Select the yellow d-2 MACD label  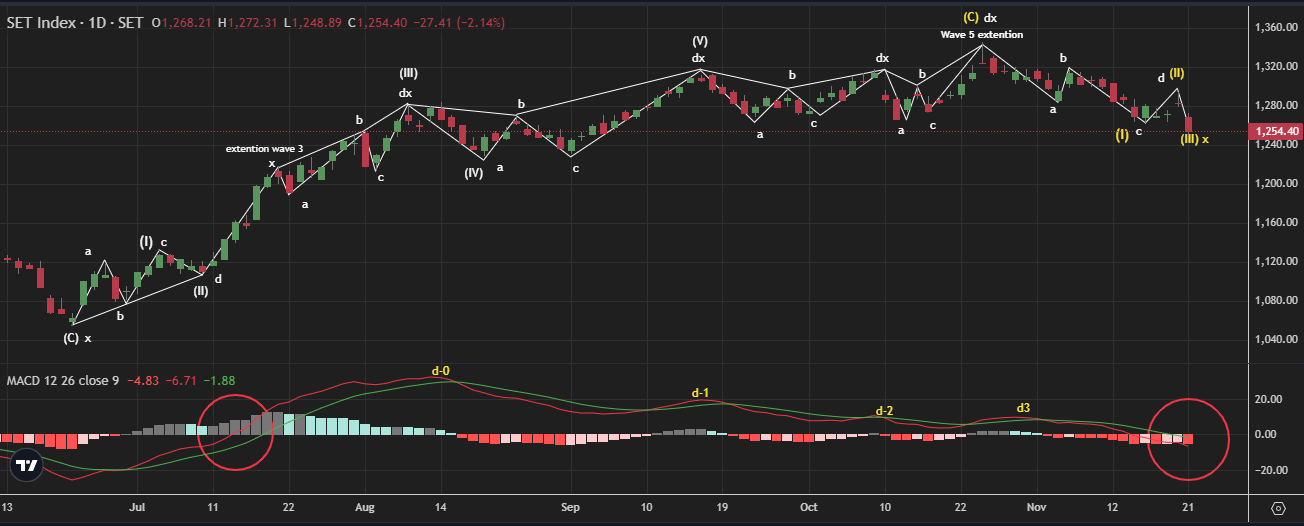pyautogui.click(x=885, y=411)
